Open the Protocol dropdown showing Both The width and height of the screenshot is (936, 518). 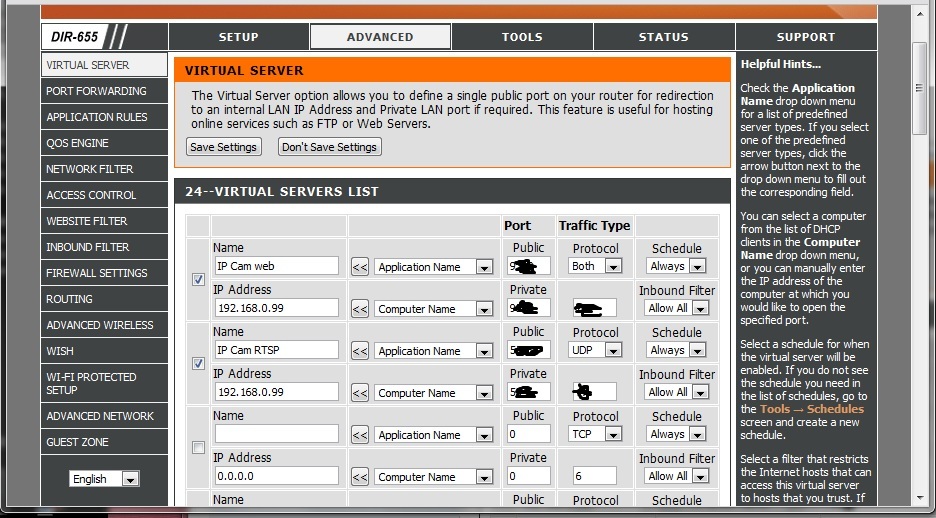click(x=596, y=267)
